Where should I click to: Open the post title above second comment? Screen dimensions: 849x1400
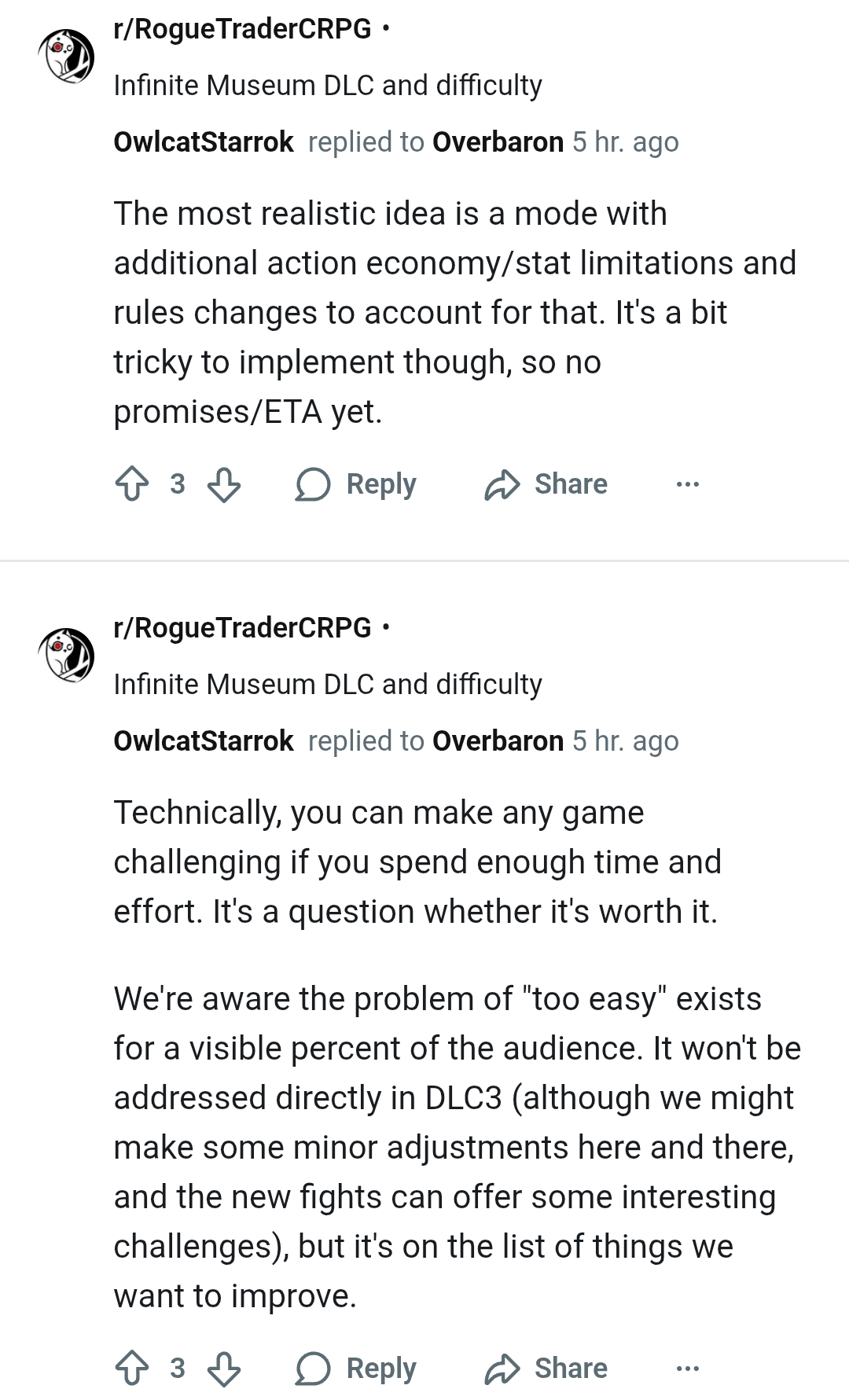(x=328, y=684)
